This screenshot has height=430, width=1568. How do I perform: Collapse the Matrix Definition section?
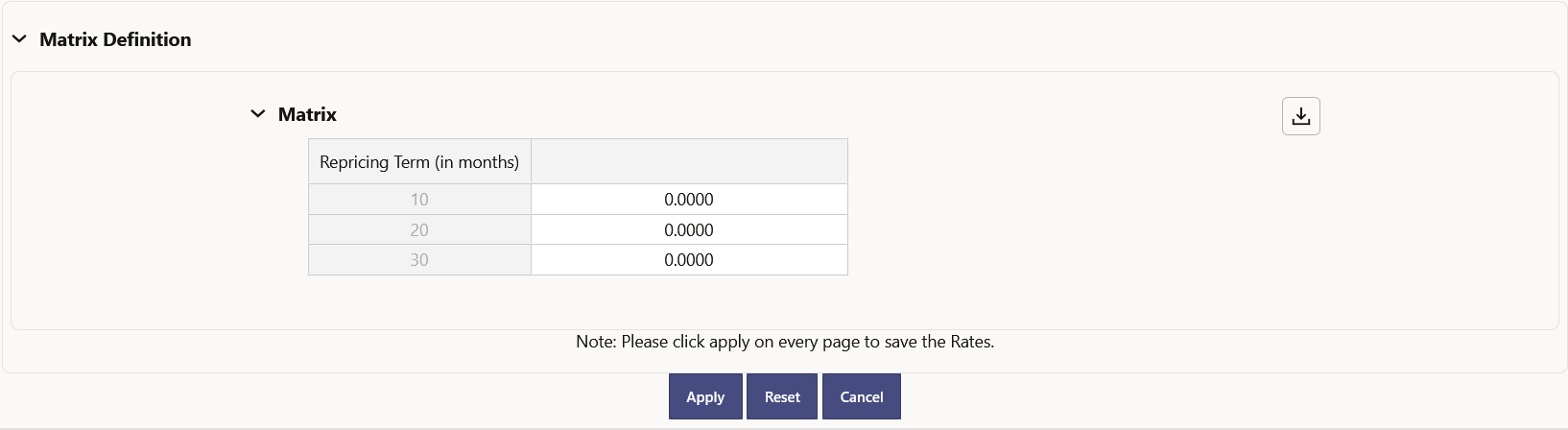click(19, 39)
